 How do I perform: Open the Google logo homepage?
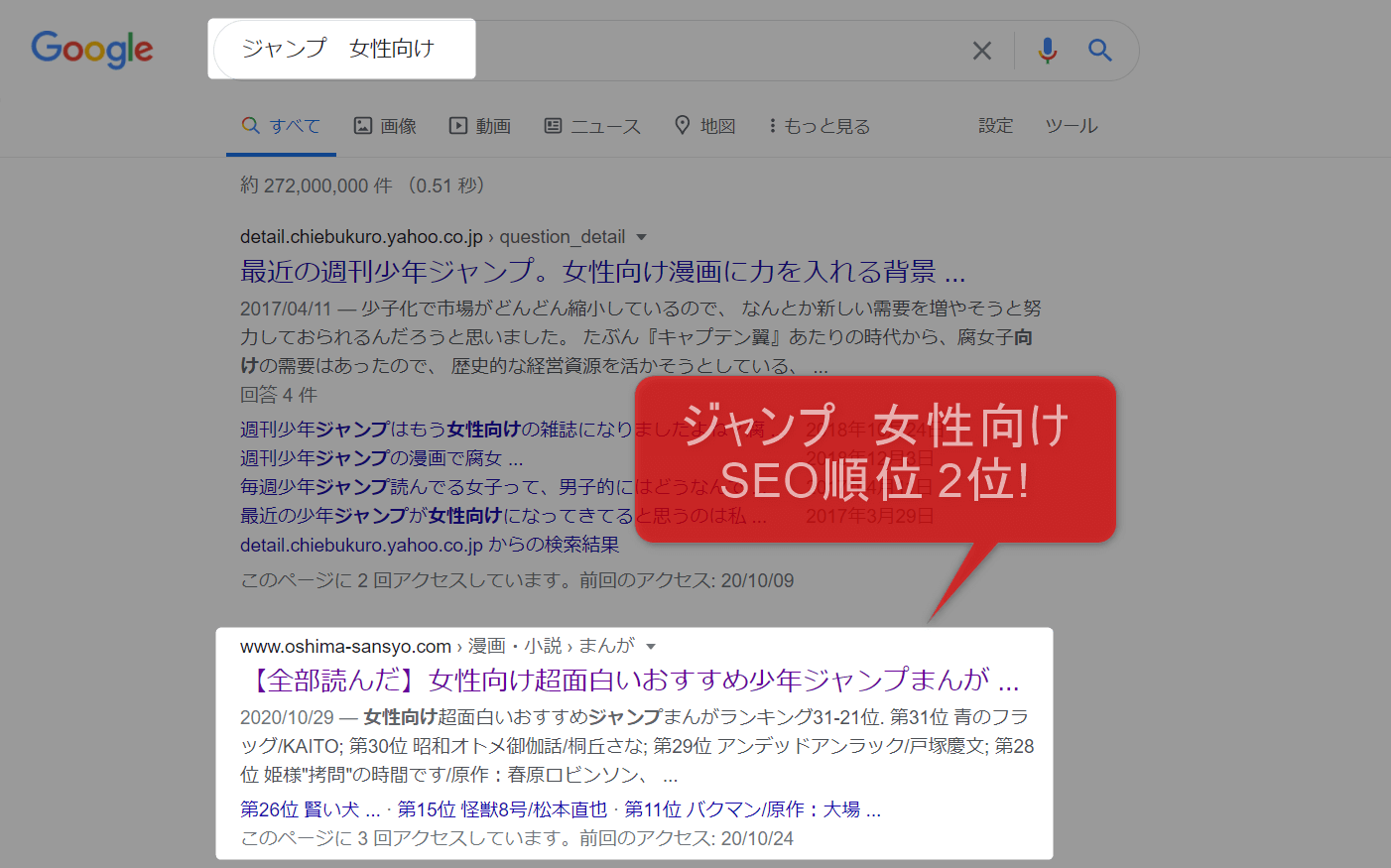92,49
